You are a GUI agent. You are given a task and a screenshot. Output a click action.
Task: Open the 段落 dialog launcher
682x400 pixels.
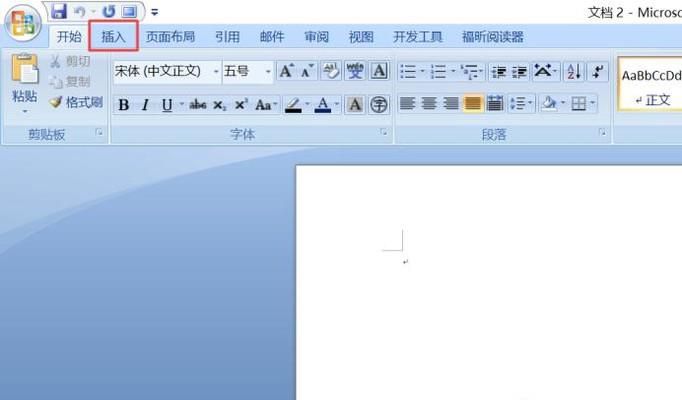click(x=602, y=132)
